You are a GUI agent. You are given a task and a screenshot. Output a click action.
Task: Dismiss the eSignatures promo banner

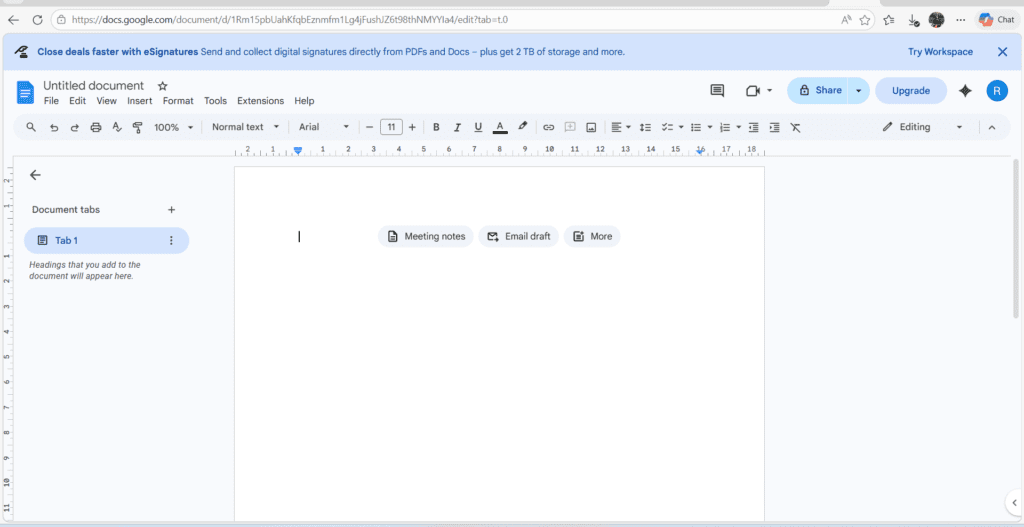[1002, 52]
